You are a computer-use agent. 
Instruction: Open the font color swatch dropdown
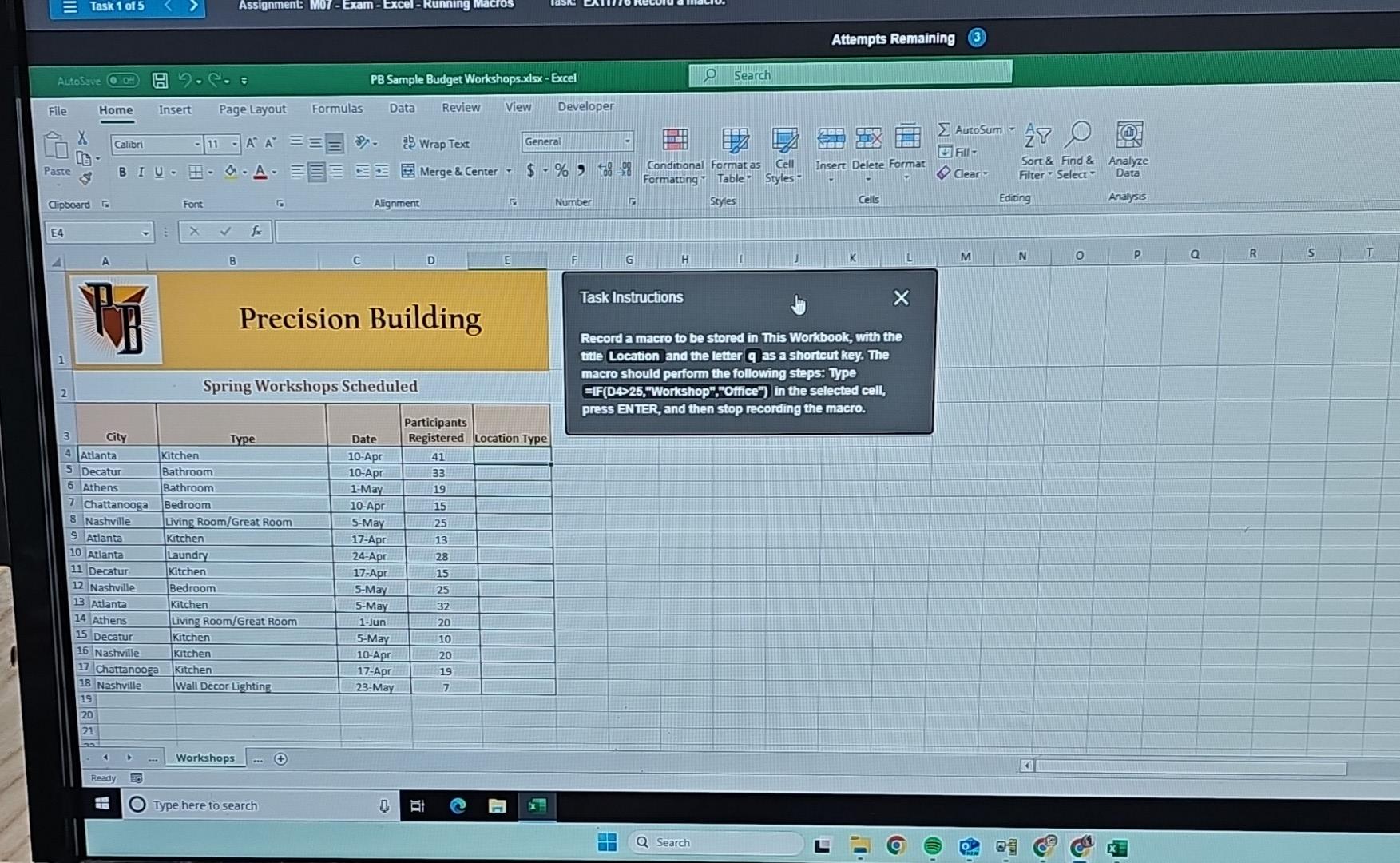click(272, 172)
